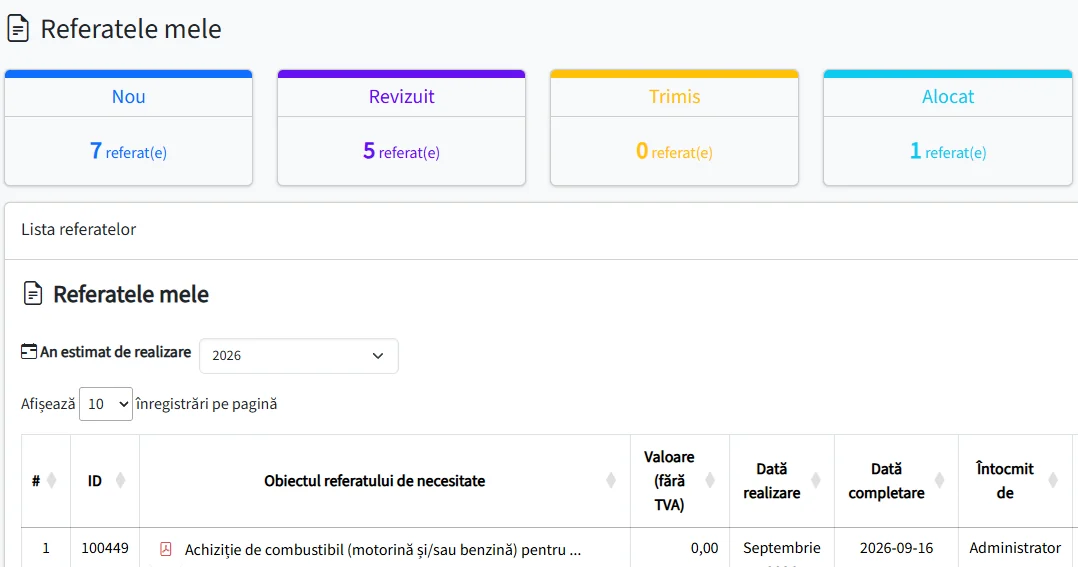The width and height of the screenshot is (1078, 567).
Task: Click the document icon beside the top Referatele mele title
Action: click(18, 29)
